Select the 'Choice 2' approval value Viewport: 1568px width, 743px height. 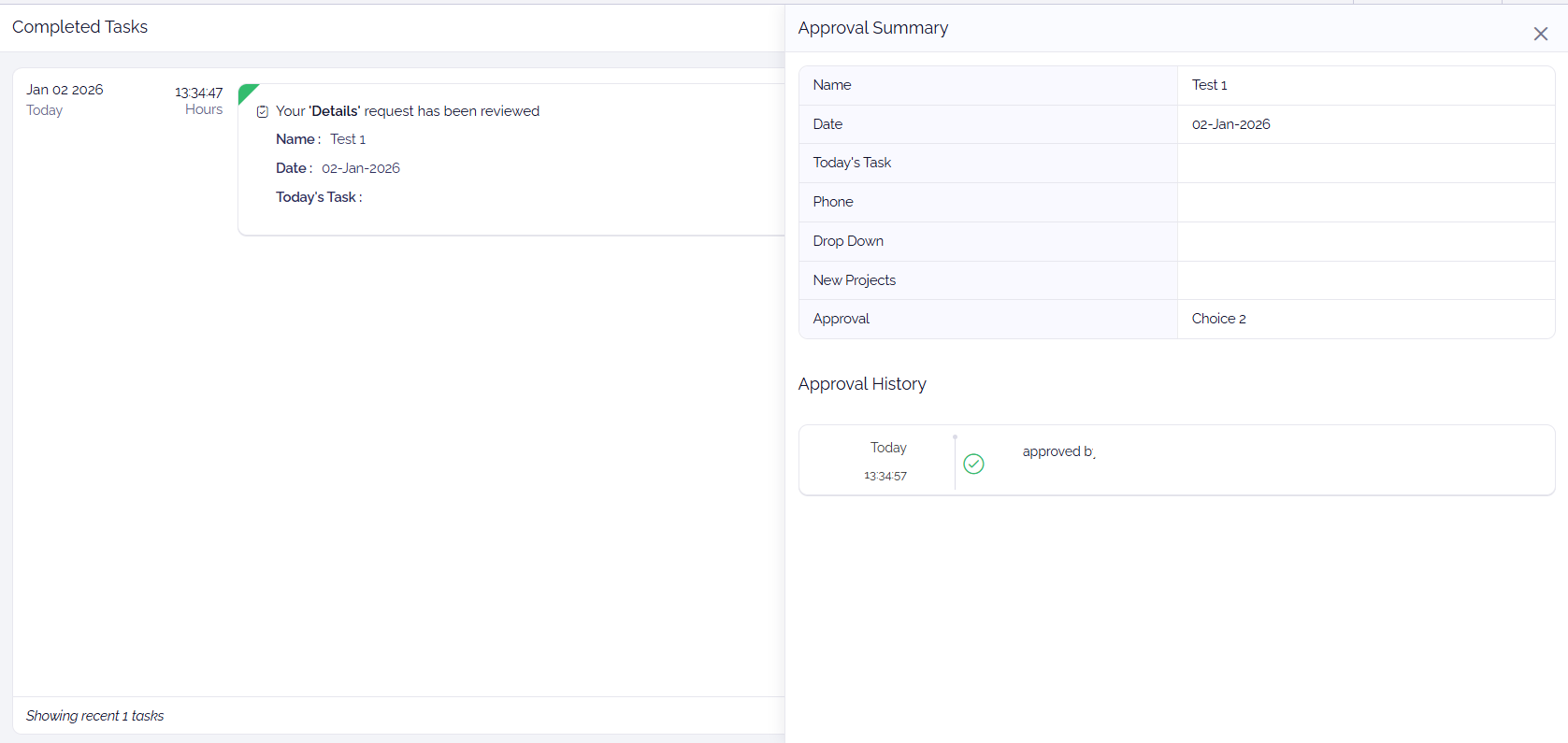pos(1218,319)
